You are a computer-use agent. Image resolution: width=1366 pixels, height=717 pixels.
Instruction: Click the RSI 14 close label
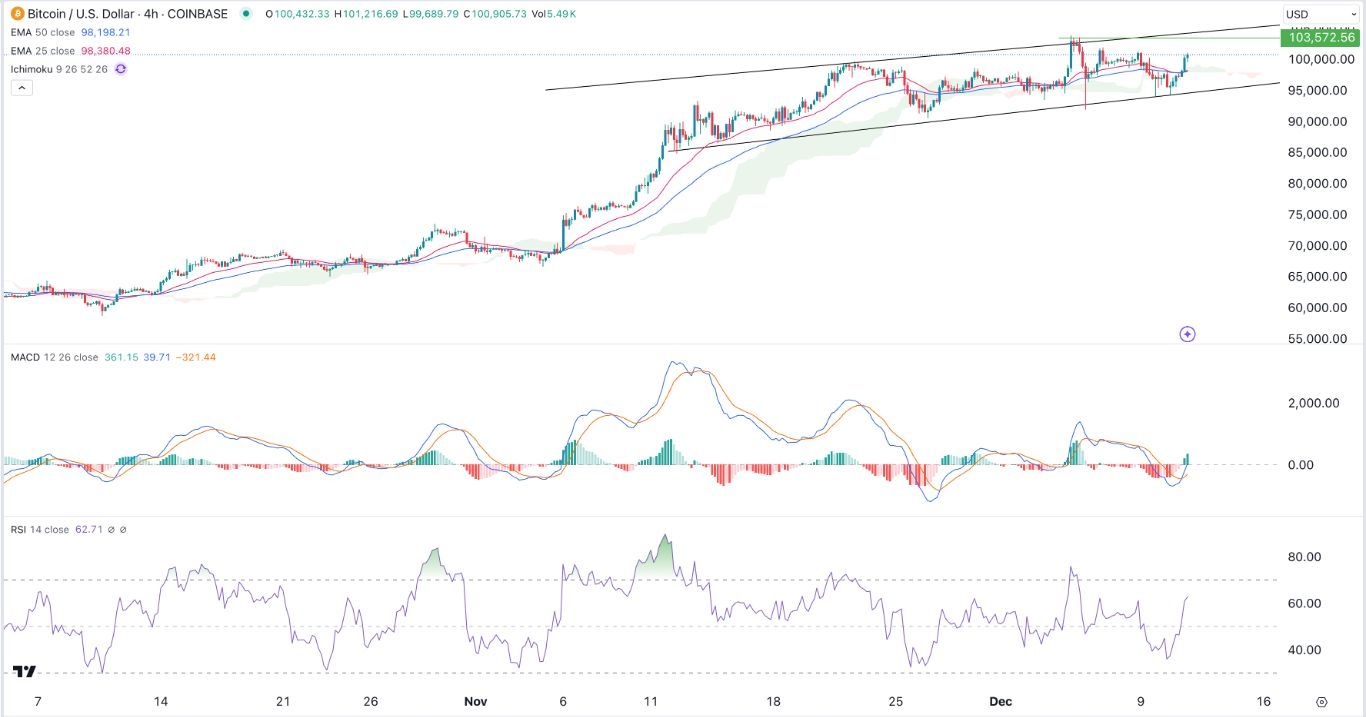click(38, 530)
